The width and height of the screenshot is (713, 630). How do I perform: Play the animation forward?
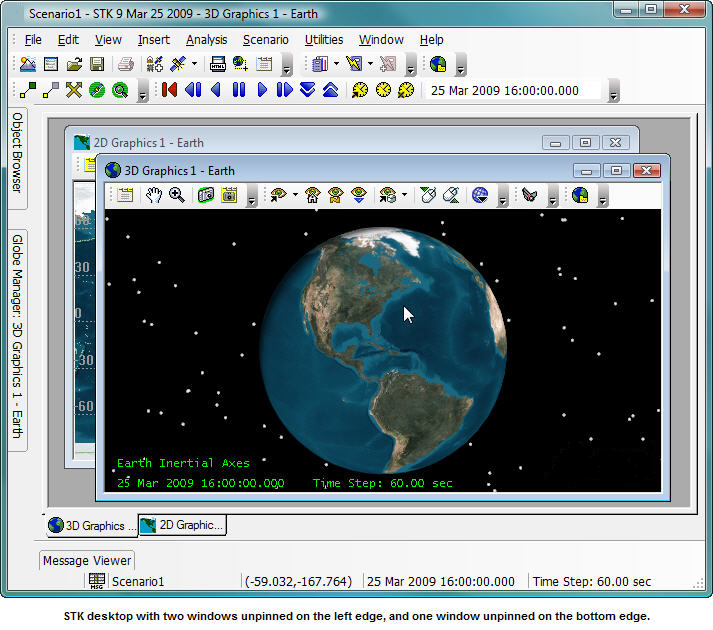262,90
